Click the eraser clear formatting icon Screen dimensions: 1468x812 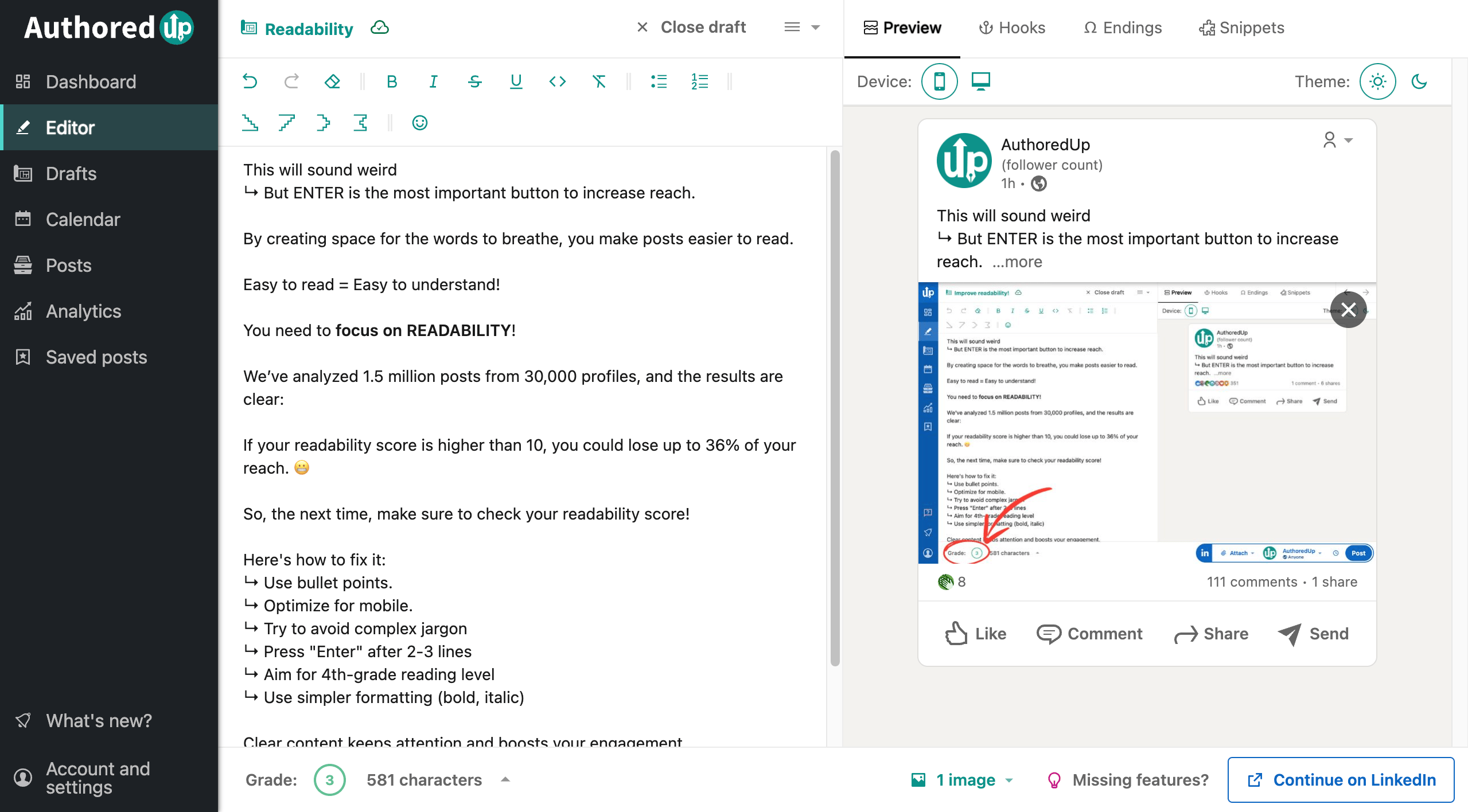(332, 81)
